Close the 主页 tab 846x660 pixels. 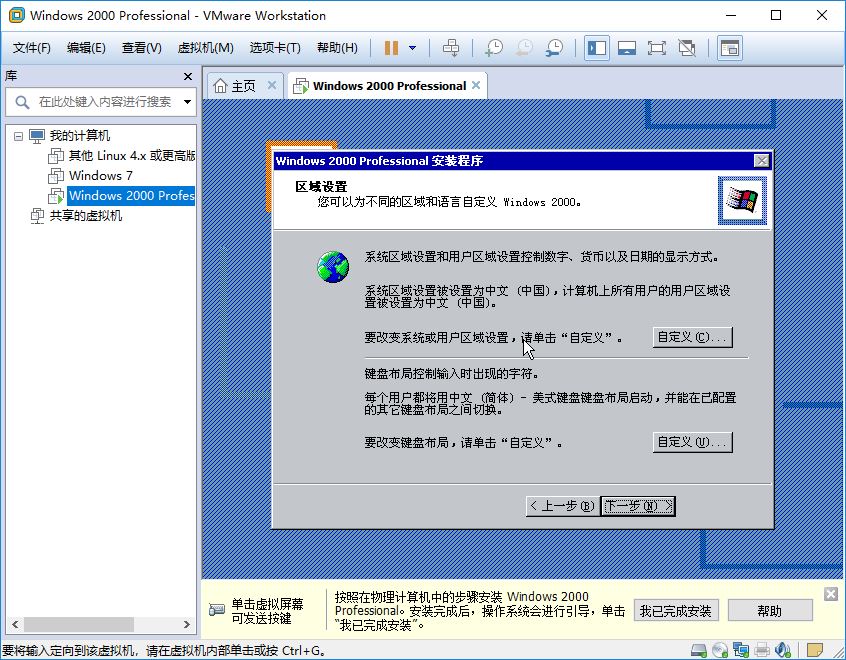(272, 85)
